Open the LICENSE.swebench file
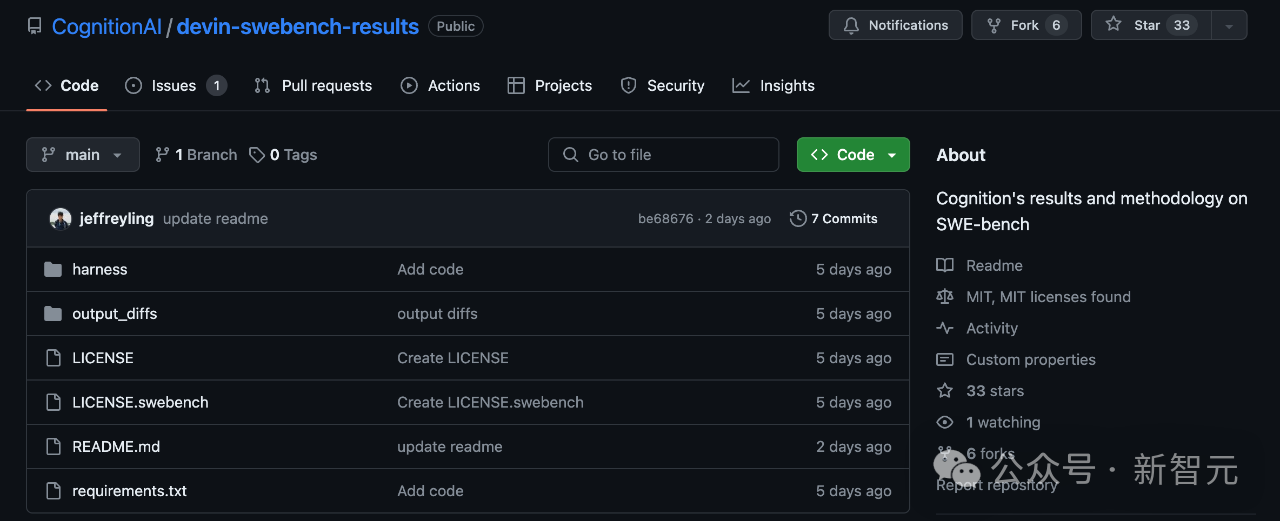This screenshot has height=521, width=1280. [141, 403]
